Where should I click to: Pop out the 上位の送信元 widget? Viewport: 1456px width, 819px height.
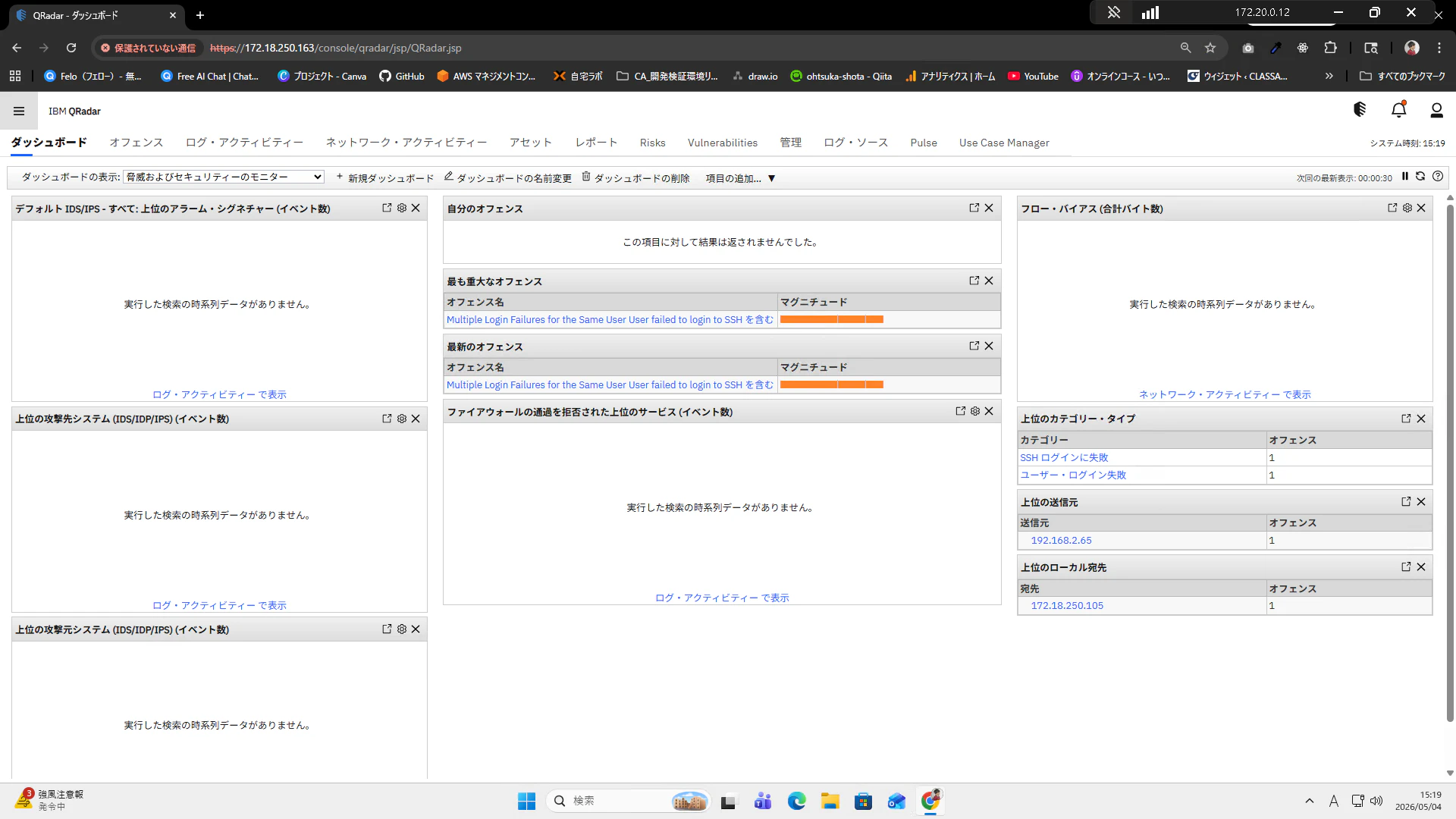[1406, 502]
